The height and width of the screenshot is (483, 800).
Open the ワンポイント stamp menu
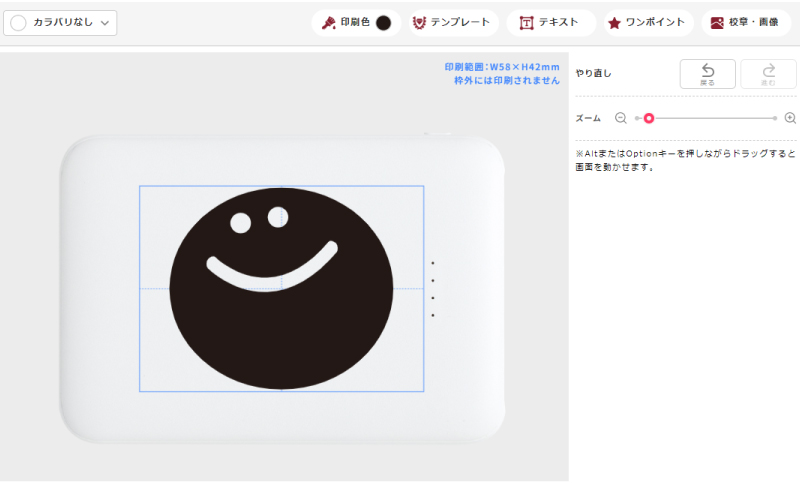tap(648, 23)
